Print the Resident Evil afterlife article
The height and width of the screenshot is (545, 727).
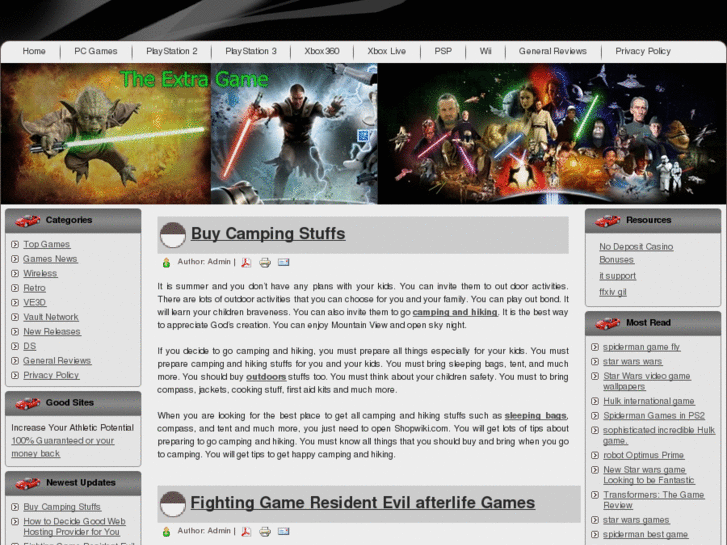coord(265,532)
